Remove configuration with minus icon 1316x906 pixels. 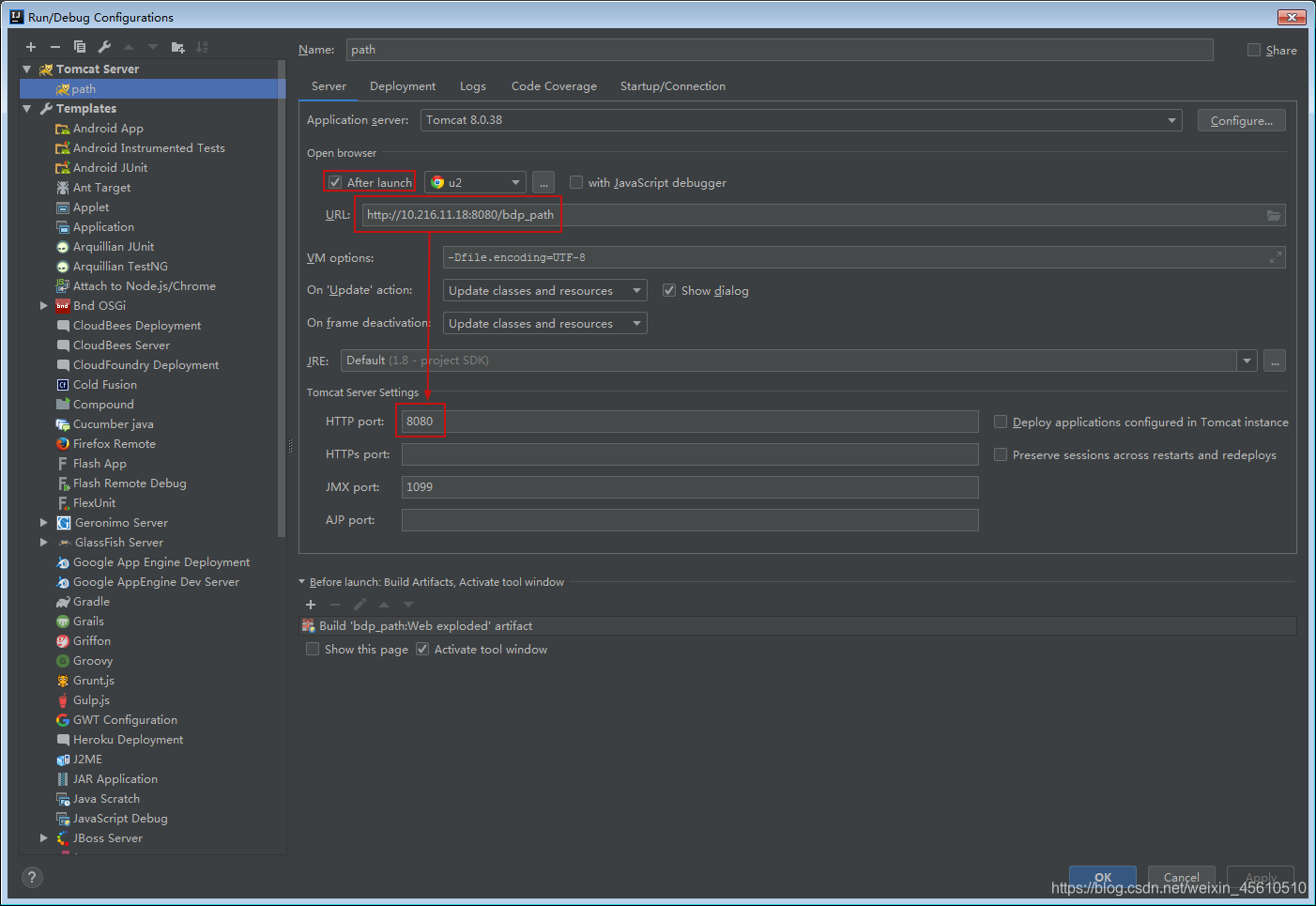click(x=55, y=47)
